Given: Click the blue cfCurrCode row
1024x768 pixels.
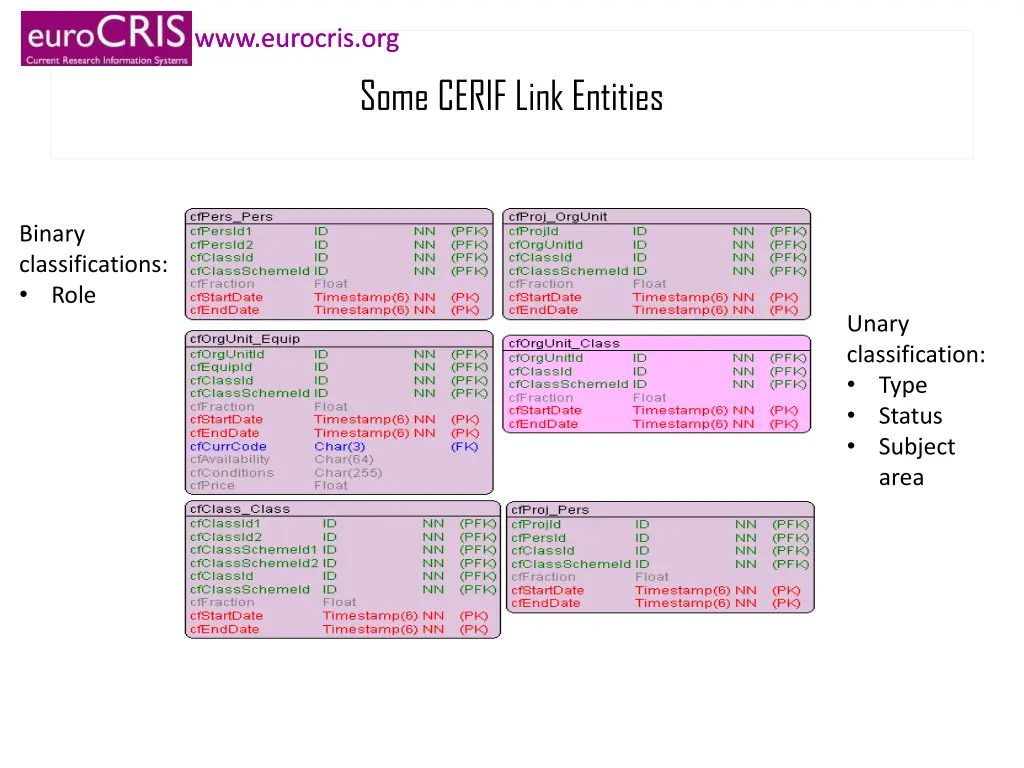Looking at the screenshot, I should pos(339,447).
